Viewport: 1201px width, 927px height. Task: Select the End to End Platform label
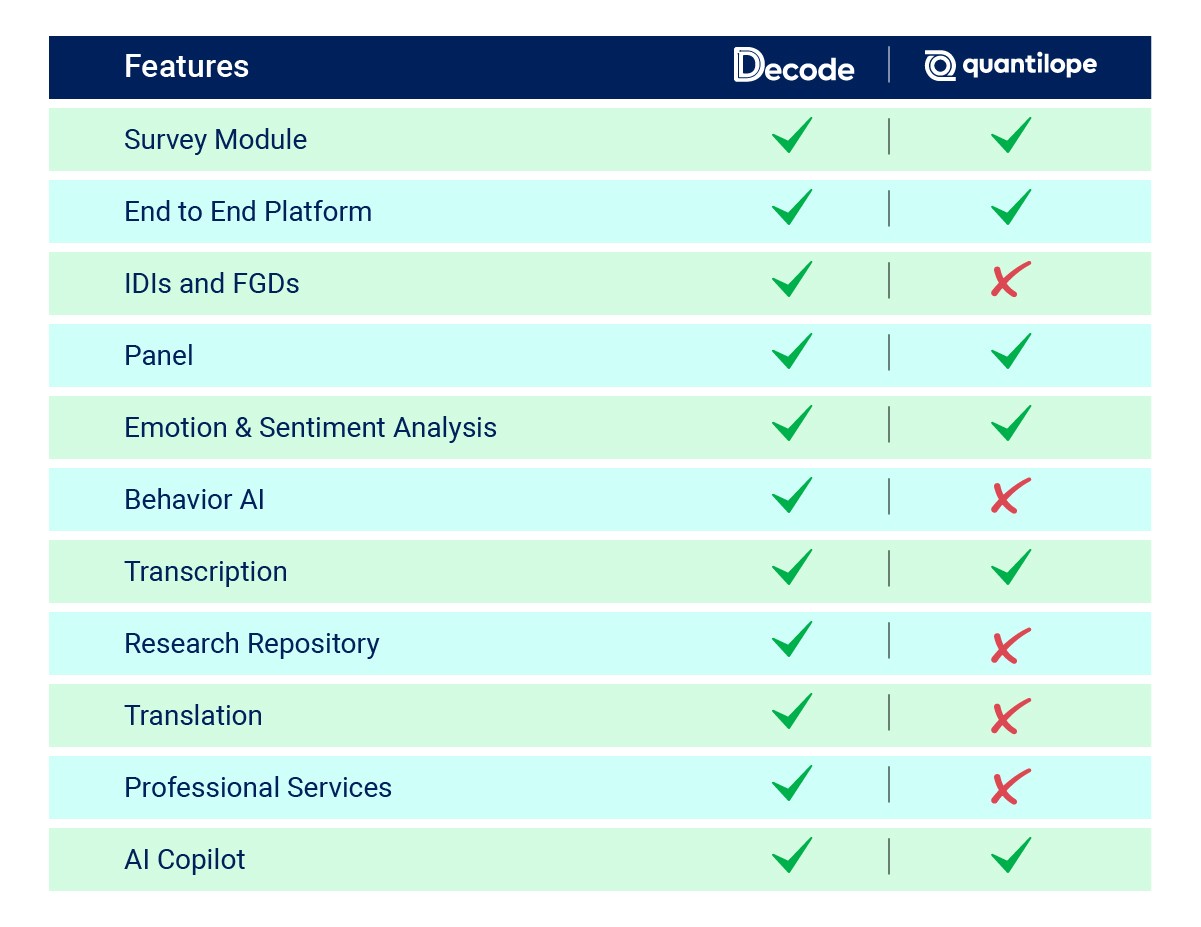[248, 211]
